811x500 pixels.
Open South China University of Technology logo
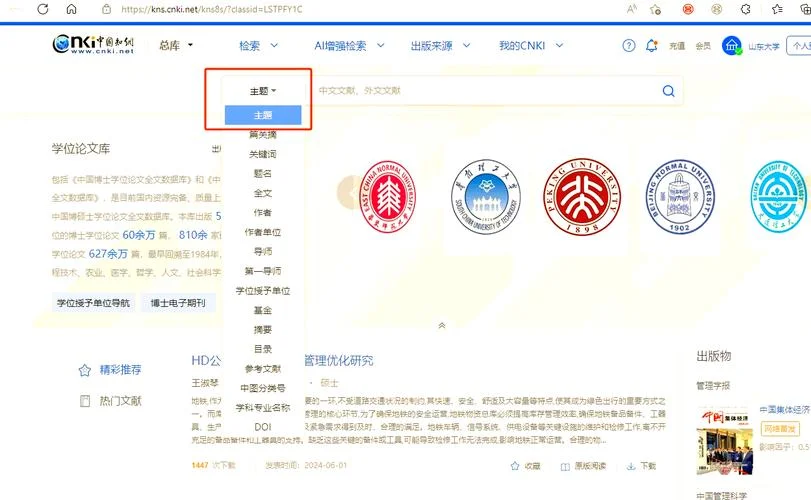486,196
